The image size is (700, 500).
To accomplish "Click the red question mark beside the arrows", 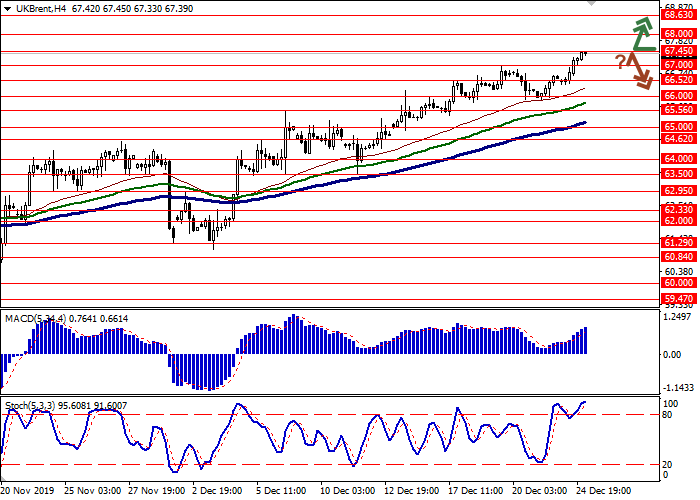I will 620,62.
